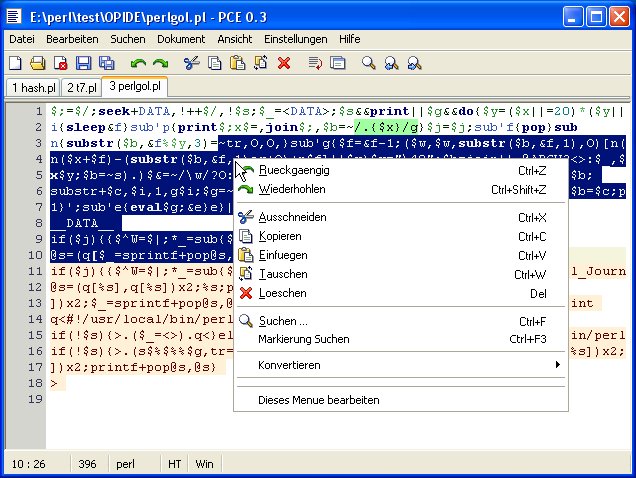
Task: Open the Hilfe menu
Action: (350, 39)
